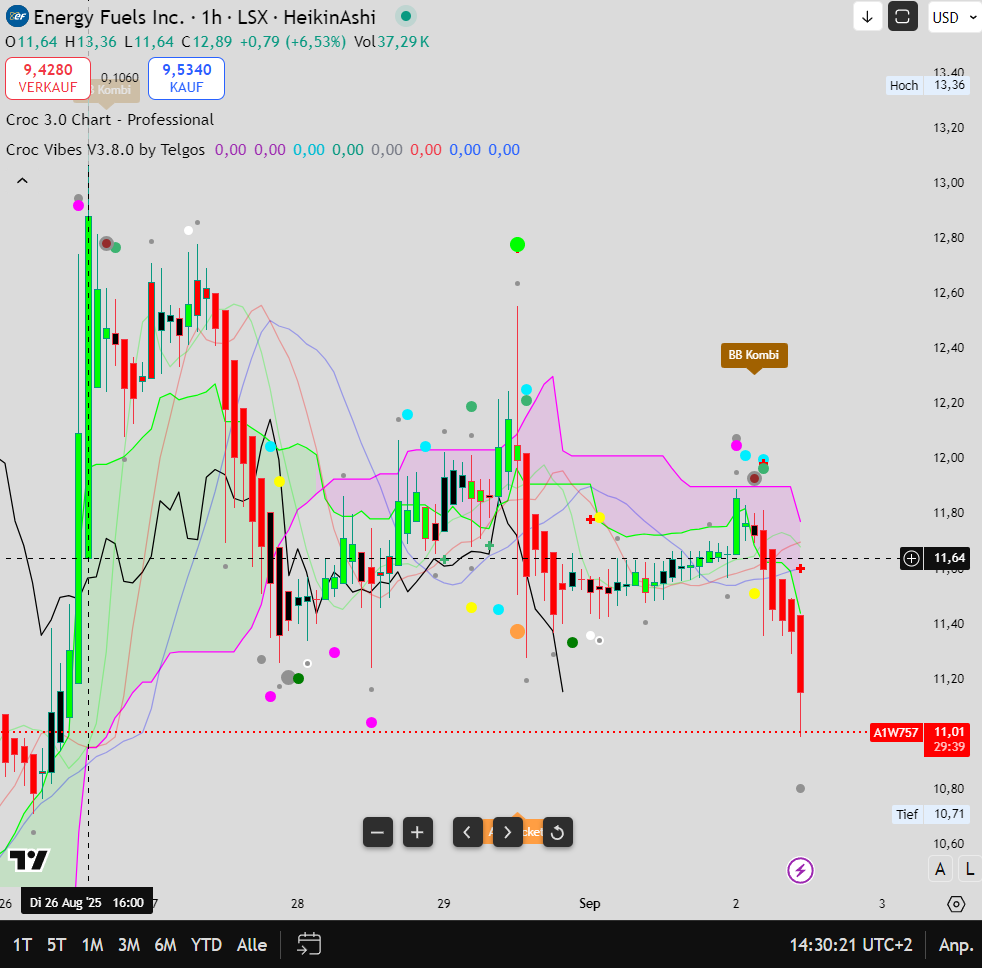Viewport: 982px width, 968px height.
Task: Toggle logarithmic scale with the L button
Action: (x=969, y=869)
